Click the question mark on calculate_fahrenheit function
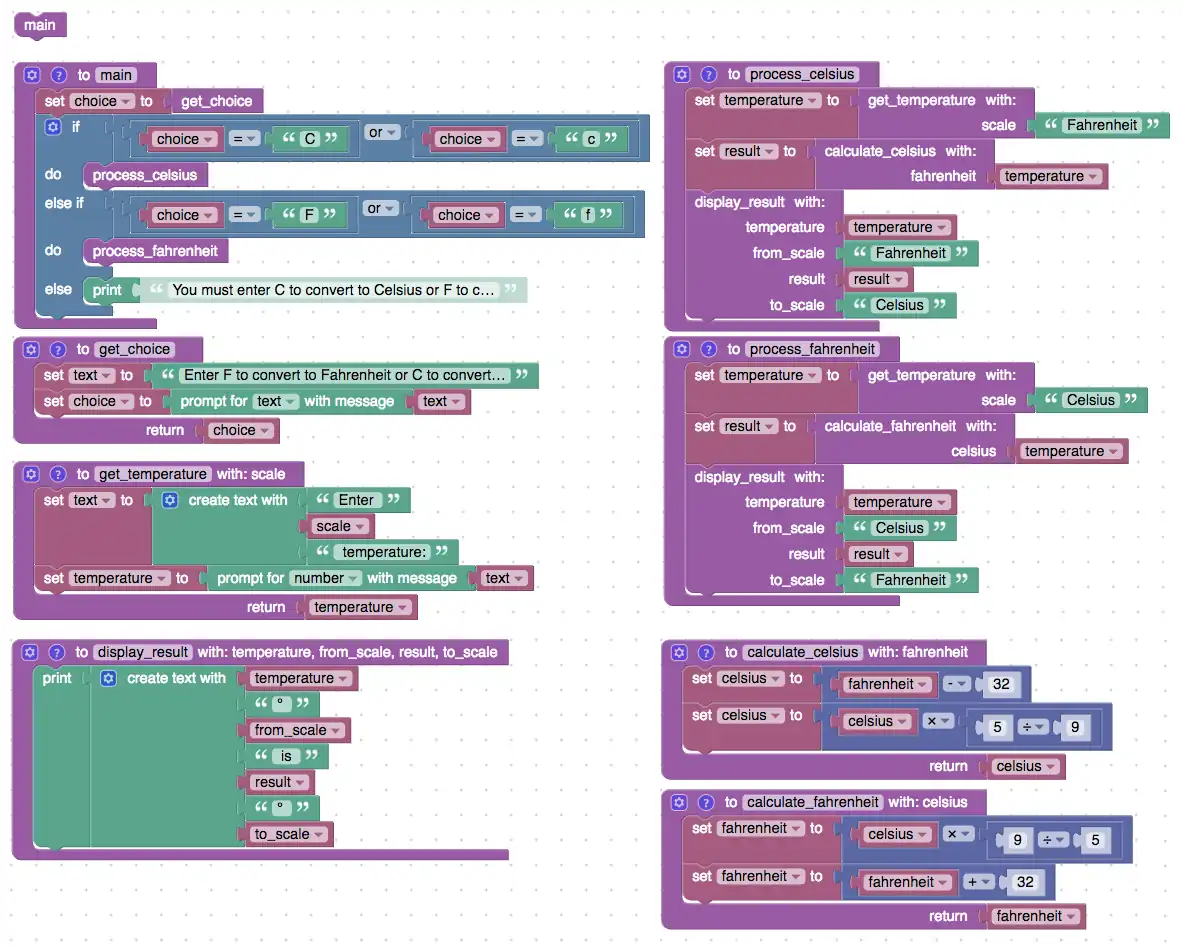The height and width of the screenshot is (948, 1183). pos(706,802)
